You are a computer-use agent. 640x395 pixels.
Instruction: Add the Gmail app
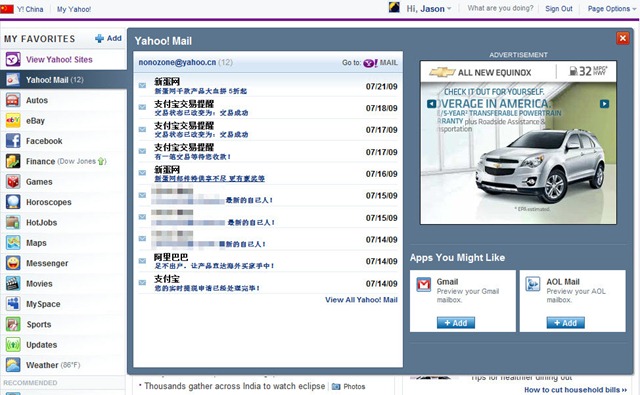click(x=456, y=323)
